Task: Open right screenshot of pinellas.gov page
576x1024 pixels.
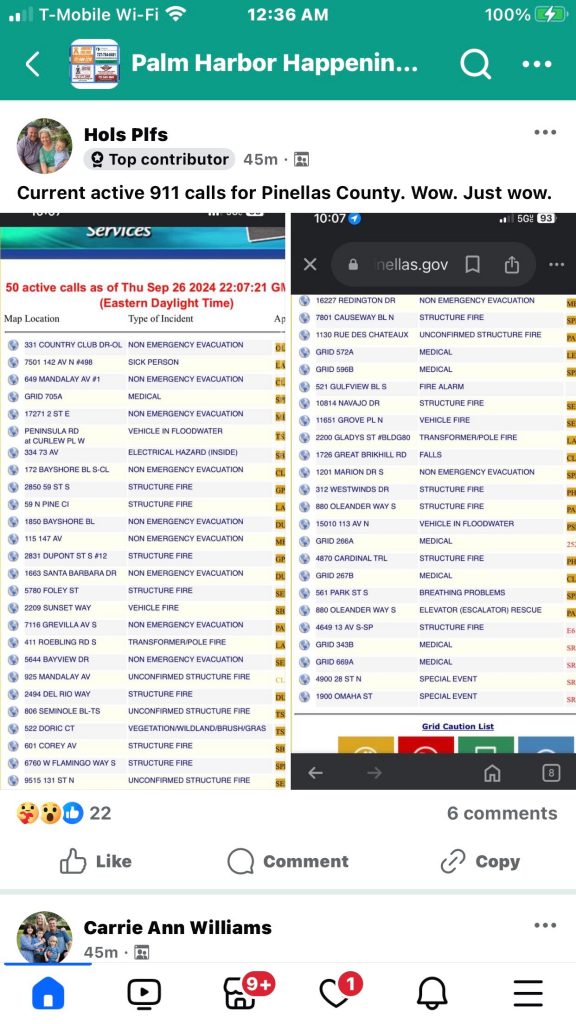Action: (x=433, y=501)
